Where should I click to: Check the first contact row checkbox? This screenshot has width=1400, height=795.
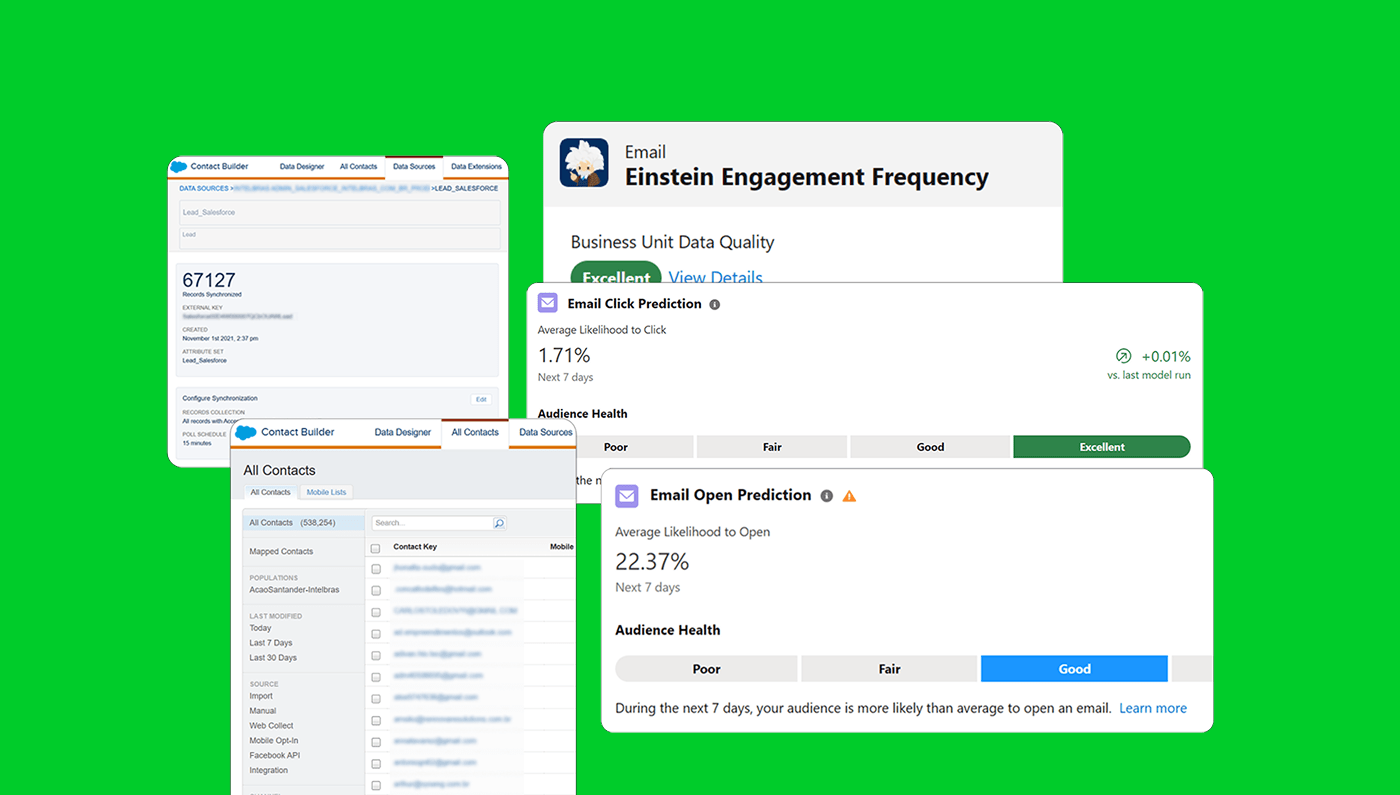pyautogui.click(x=376, y=569)
